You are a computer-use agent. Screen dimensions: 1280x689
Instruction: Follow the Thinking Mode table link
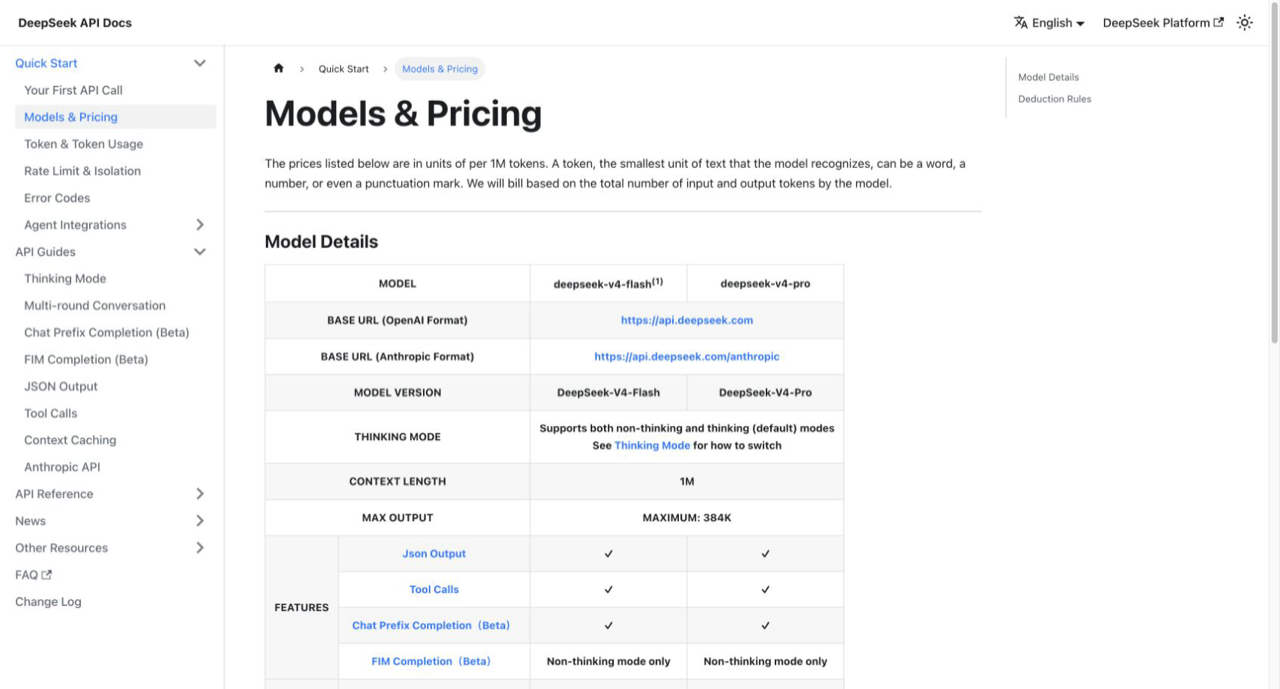click(652, 445)
